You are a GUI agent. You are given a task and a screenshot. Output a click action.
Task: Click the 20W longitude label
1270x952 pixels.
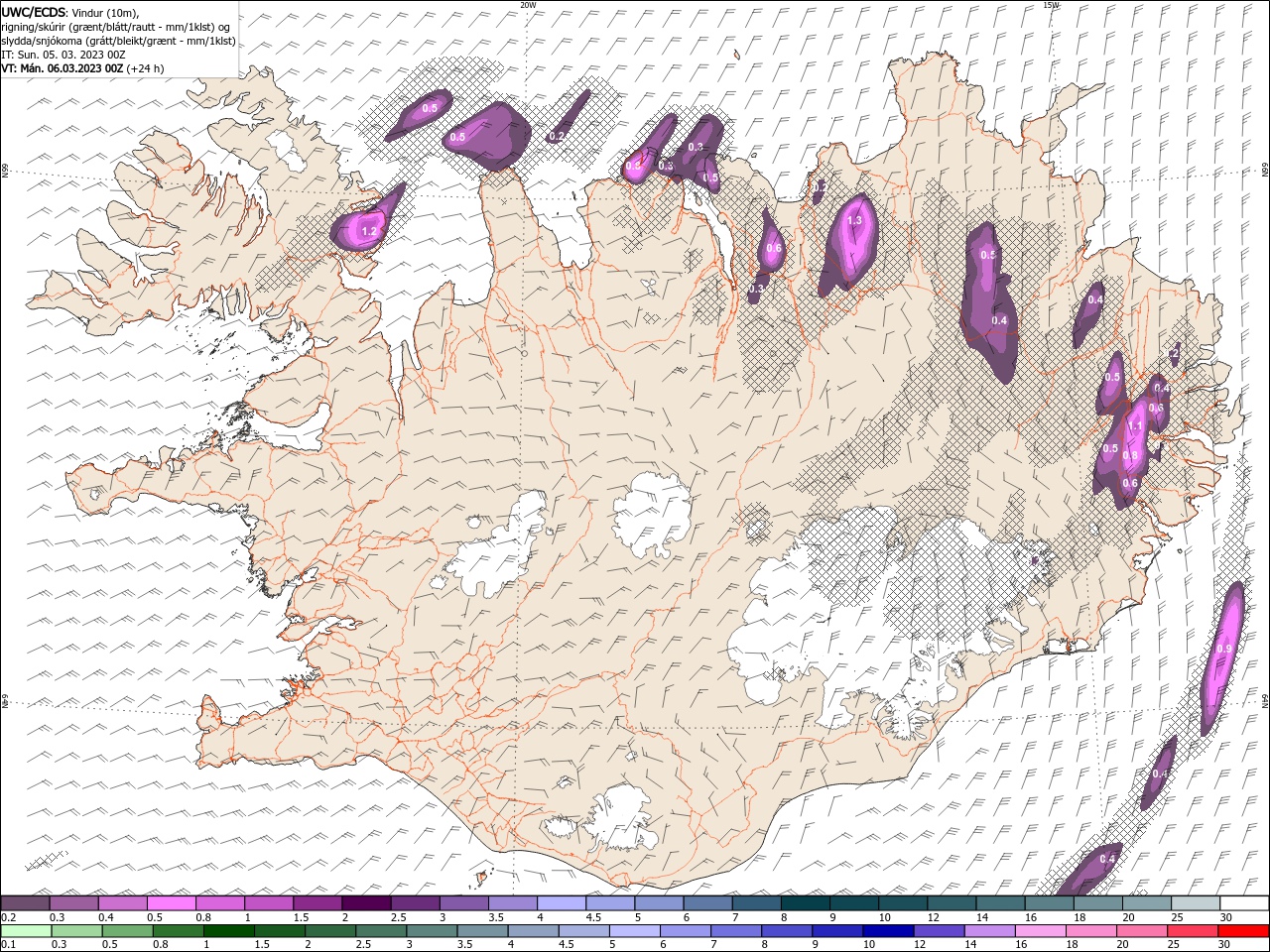[528, 5]
